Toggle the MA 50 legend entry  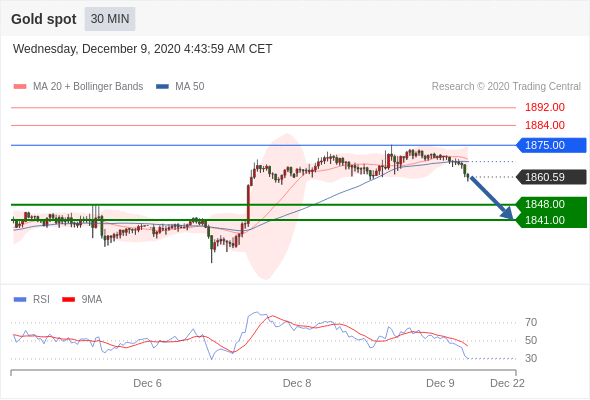tap(180, 87)
